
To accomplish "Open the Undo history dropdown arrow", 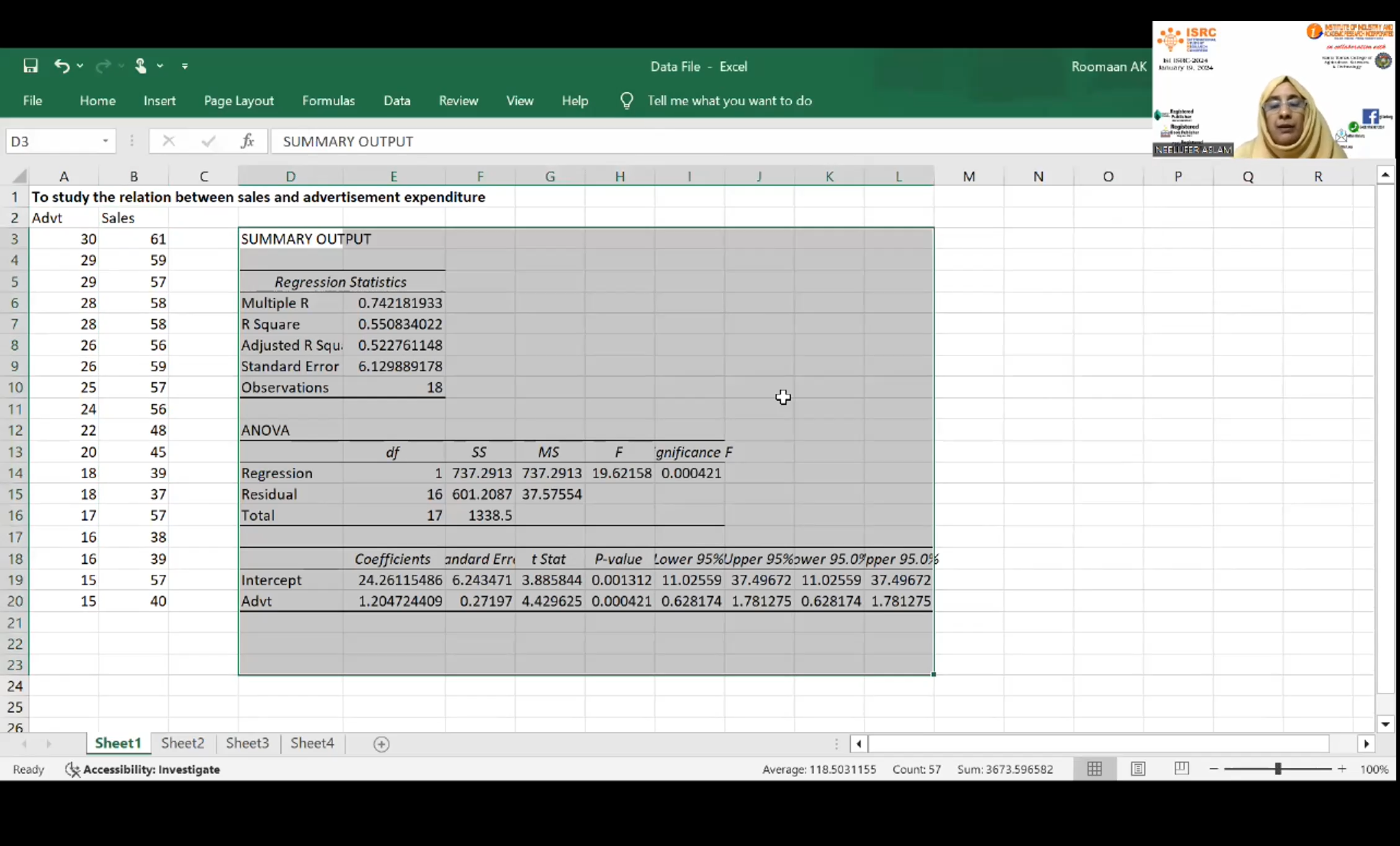I will 80,66.
